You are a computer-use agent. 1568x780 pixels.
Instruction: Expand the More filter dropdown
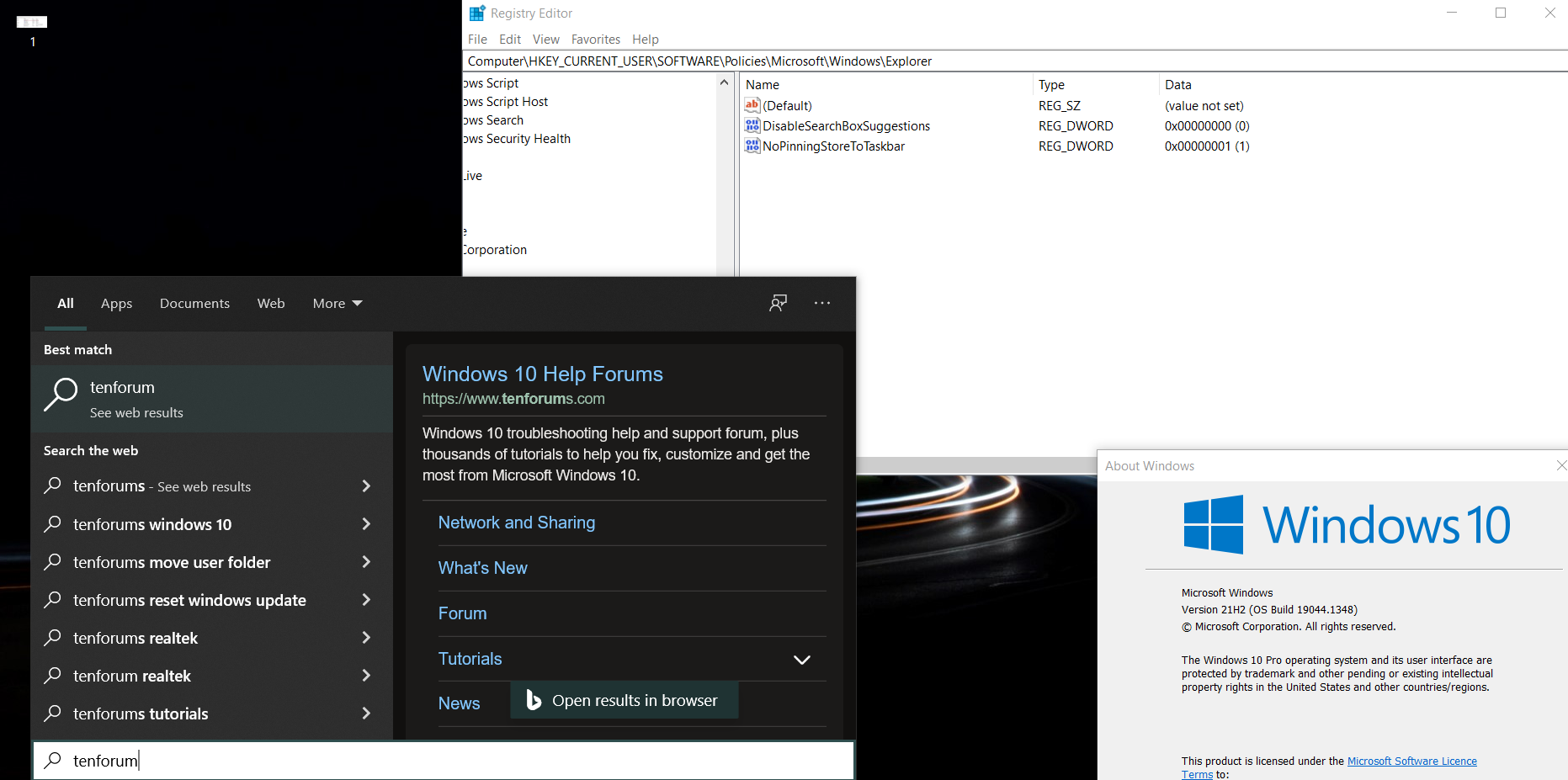[338, 303]
